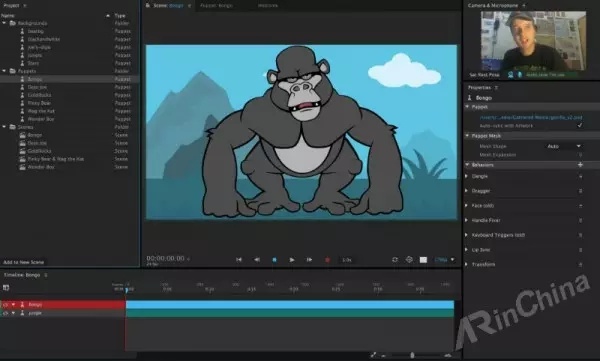Toggle Transform behavior arm icon
The width and height of the screenshot is (600, 361).
(x=580, y=264)
